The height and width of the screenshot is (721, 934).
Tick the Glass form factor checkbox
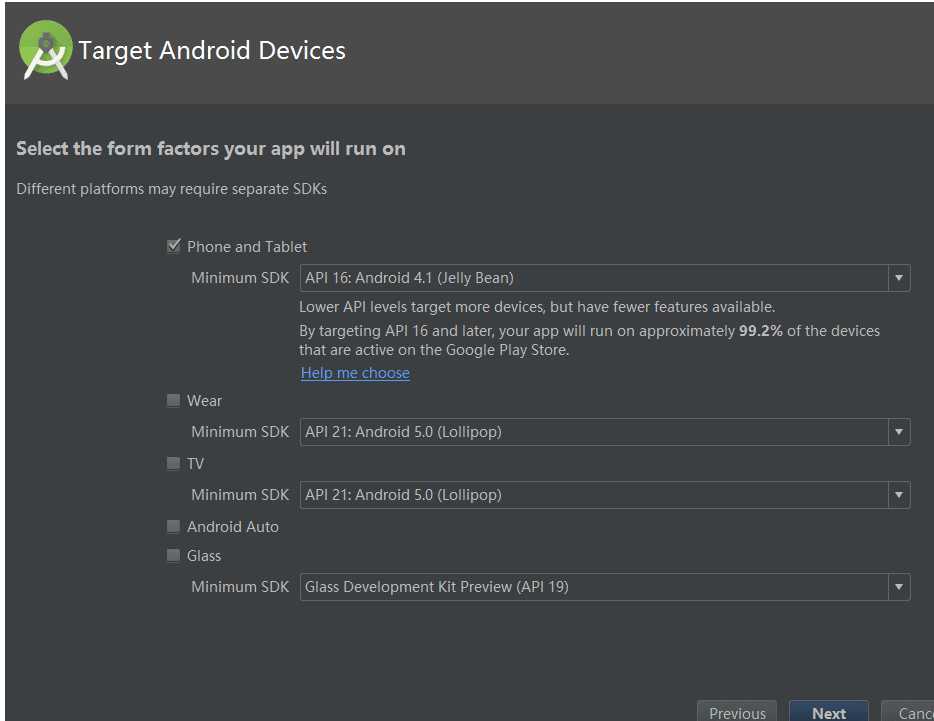point(173,555)
